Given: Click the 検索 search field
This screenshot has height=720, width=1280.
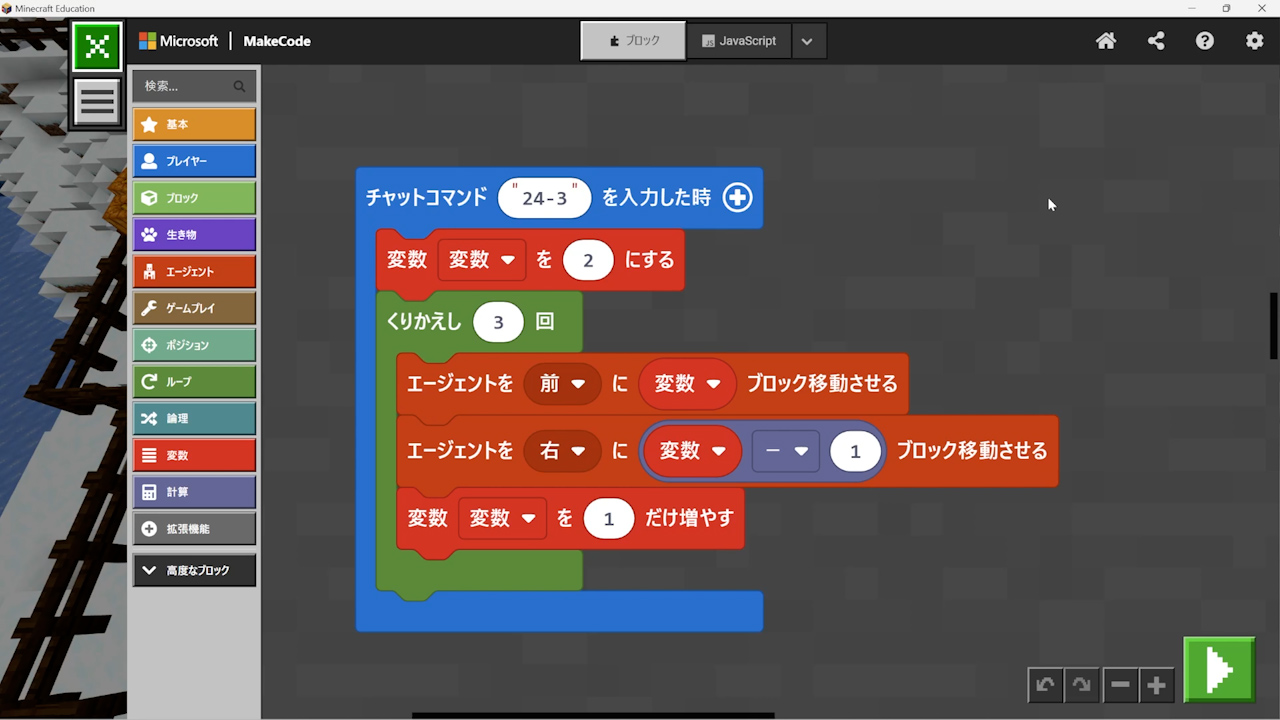Looking at the screenshot, I should pos(185,86).
